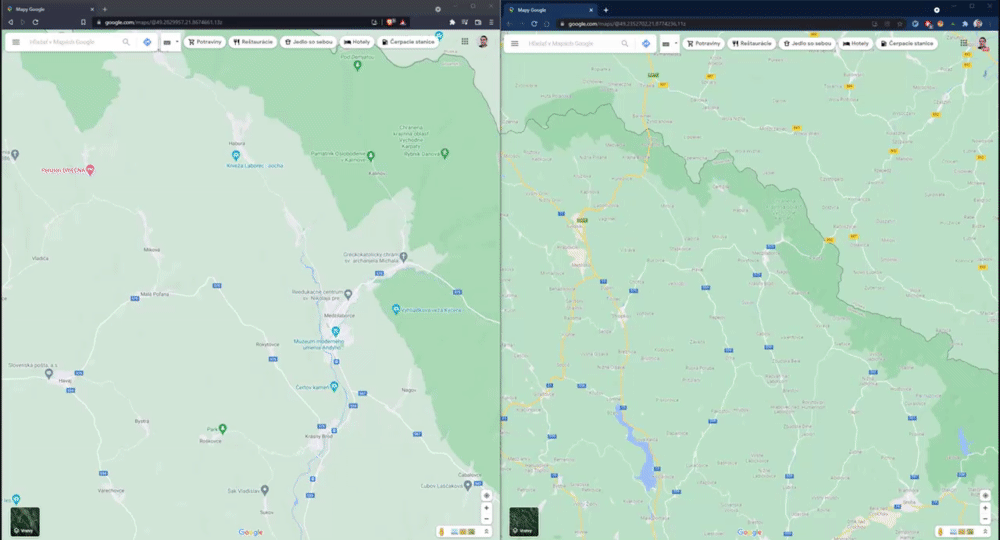Viewport: 1000px width, 540px height.
Task: Click Reštaurácie chip in left Maps window
Action: coord(253,42)
